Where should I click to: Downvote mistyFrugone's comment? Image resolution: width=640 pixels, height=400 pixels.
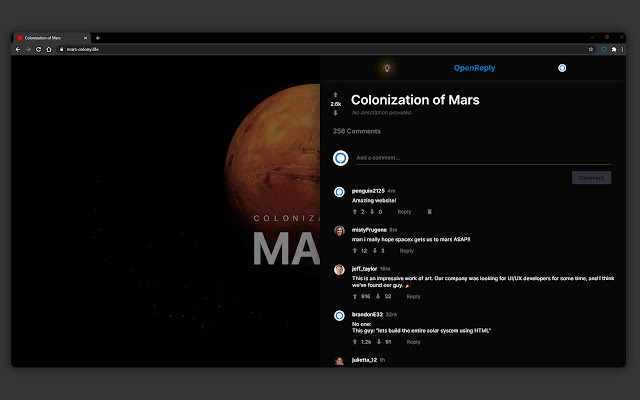coord(375,251)
